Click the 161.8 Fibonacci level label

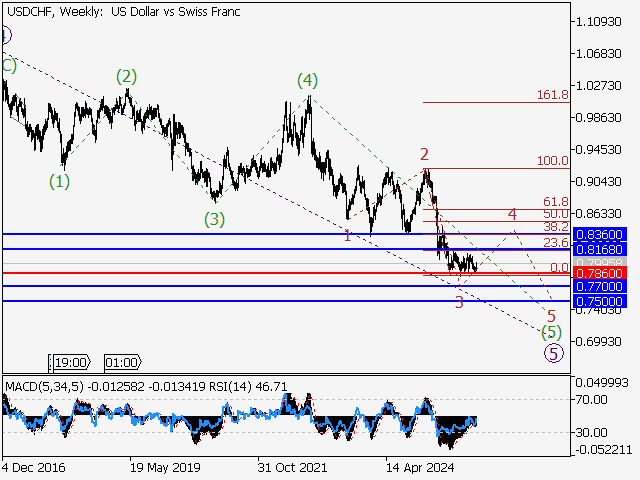tap(552, 94)
